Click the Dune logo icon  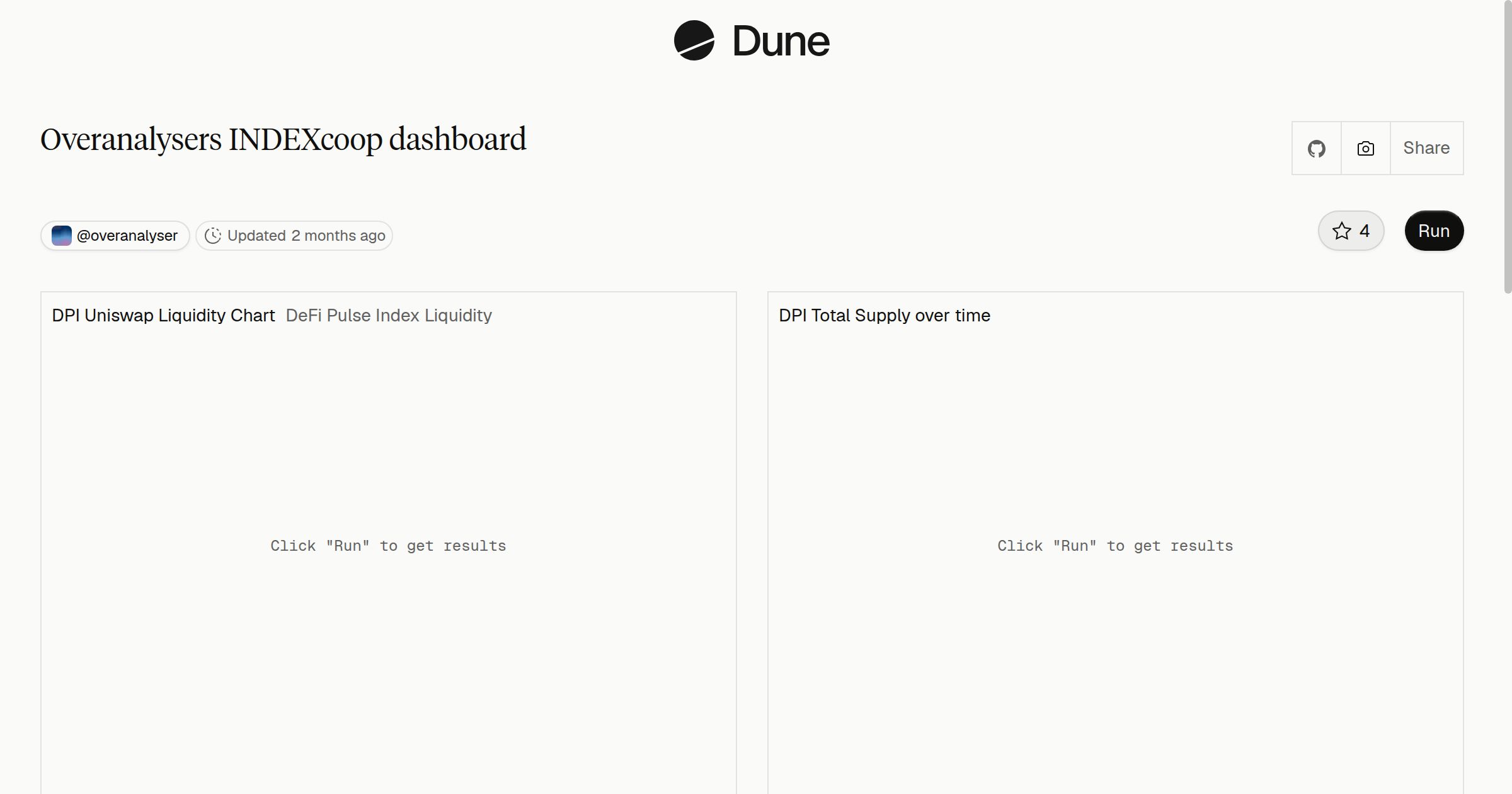[x=694, y=40]
